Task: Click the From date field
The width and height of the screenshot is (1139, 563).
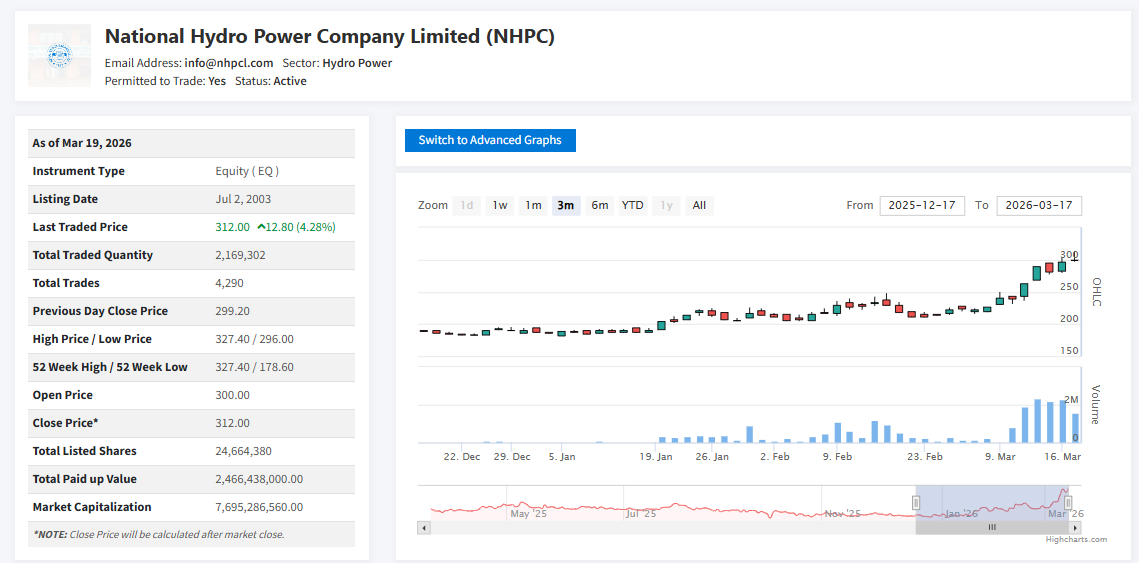Action: (922, 205)
